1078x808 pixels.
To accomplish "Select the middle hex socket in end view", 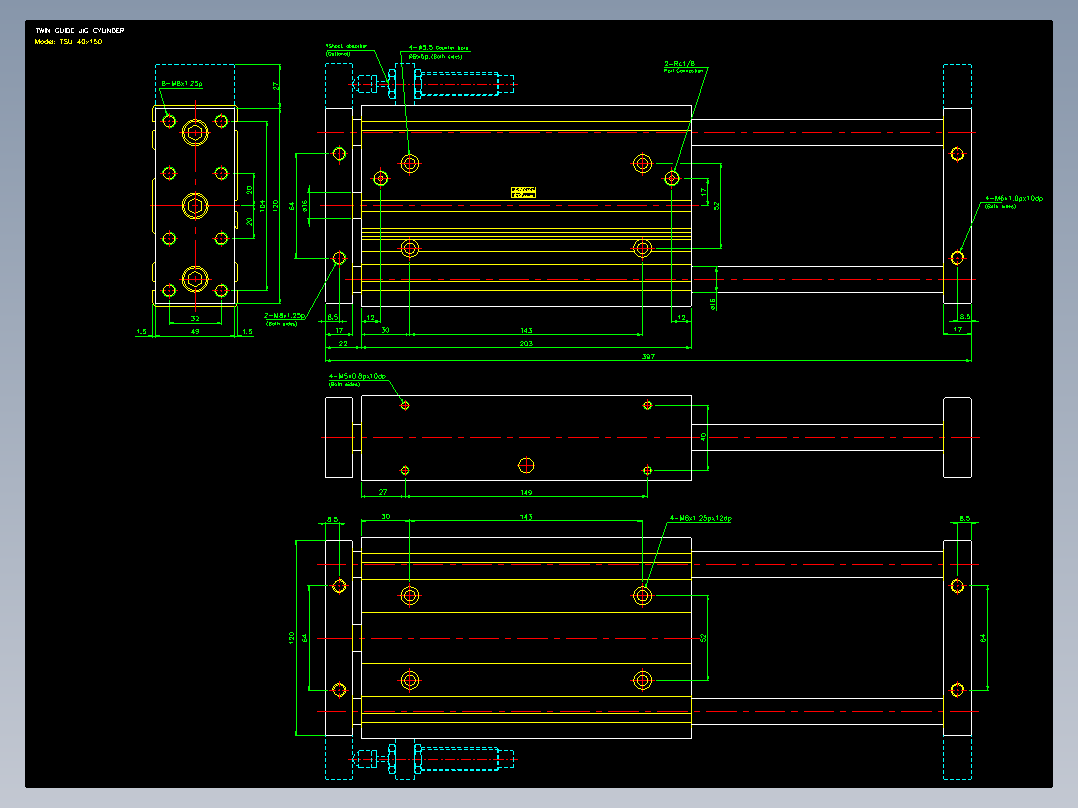I will point(195,205).
